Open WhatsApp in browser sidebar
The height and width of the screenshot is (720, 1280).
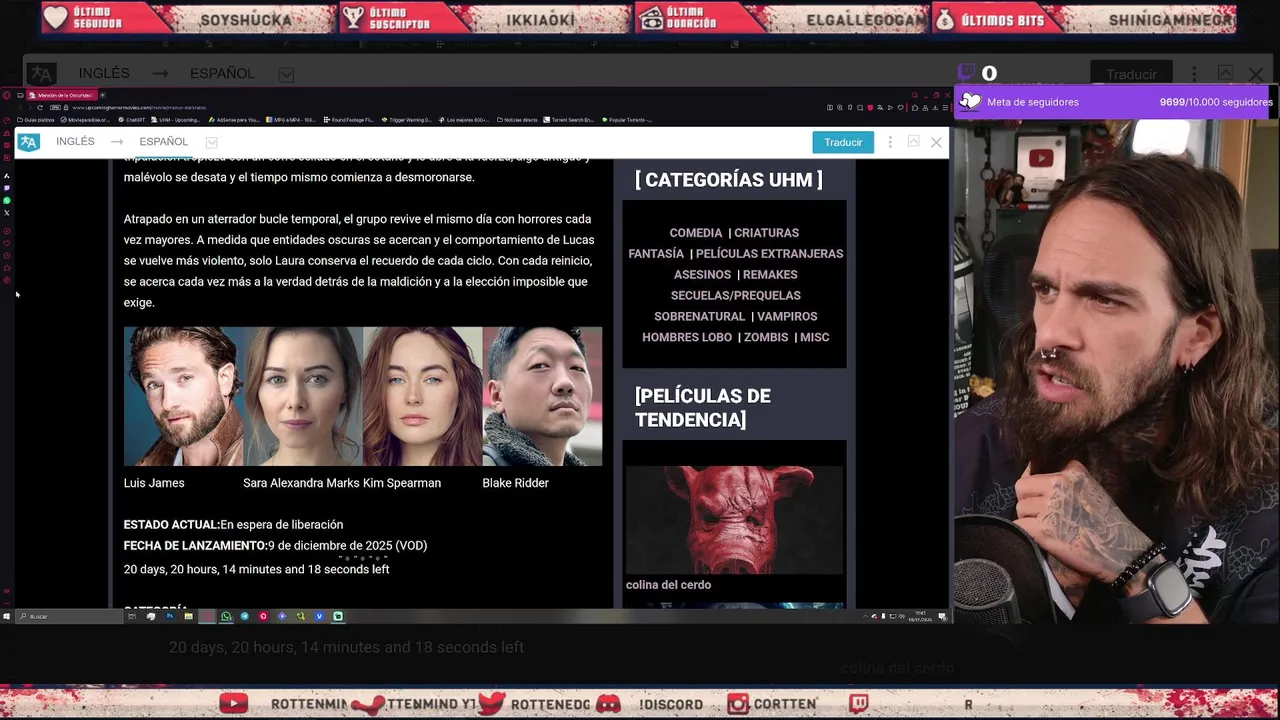coord(7,200)
